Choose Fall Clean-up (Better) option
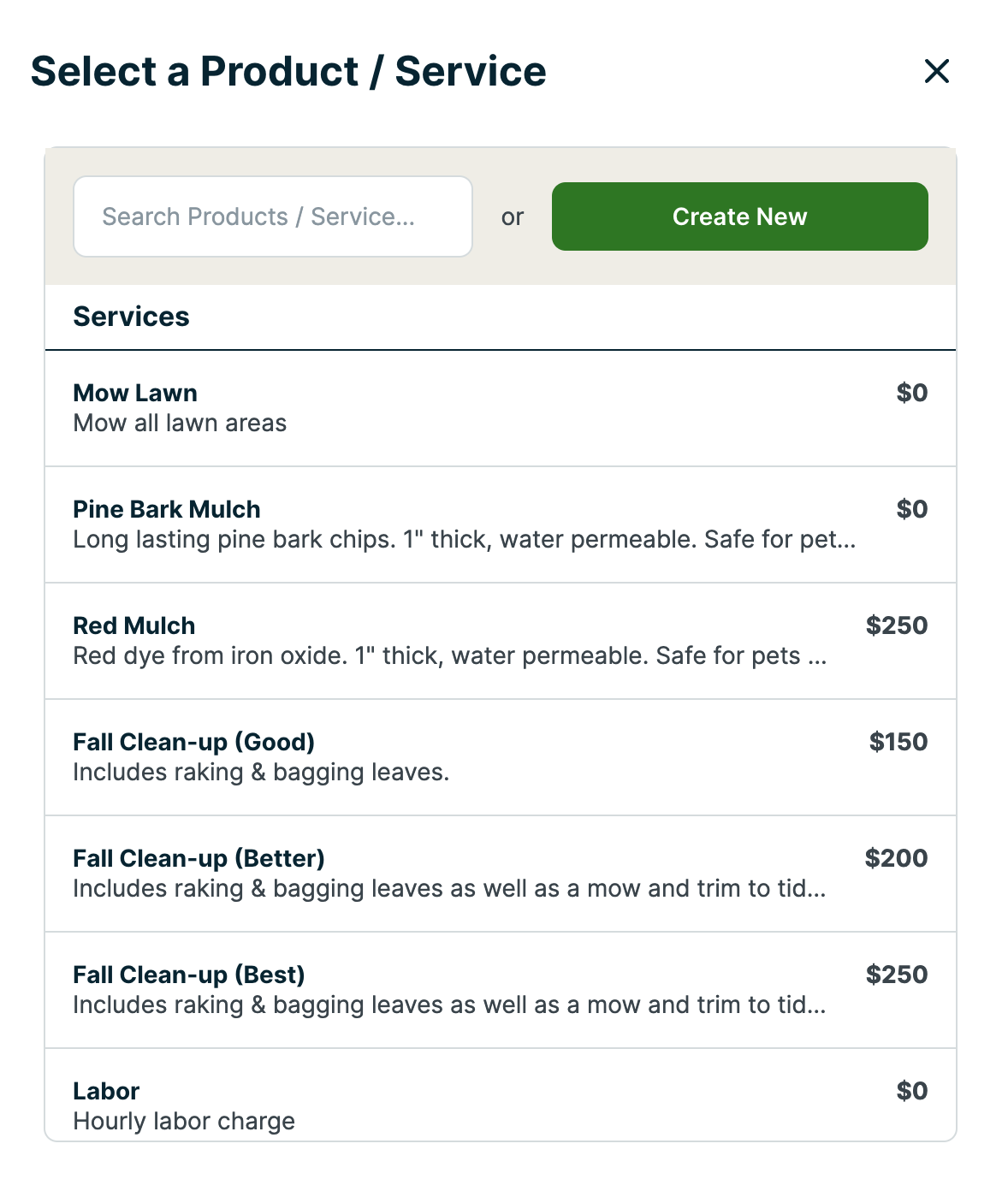This screenshot has height=1191, width=1008. point(199,859)
